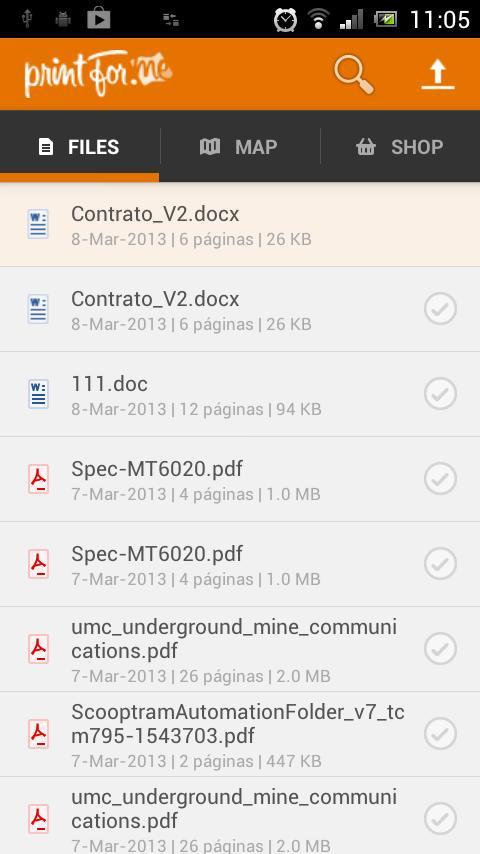Viewport: 480px width, 854px height.
Task: Open the highlighted Contrato_V2.docx file row
Action: click(x=240, y=224)
